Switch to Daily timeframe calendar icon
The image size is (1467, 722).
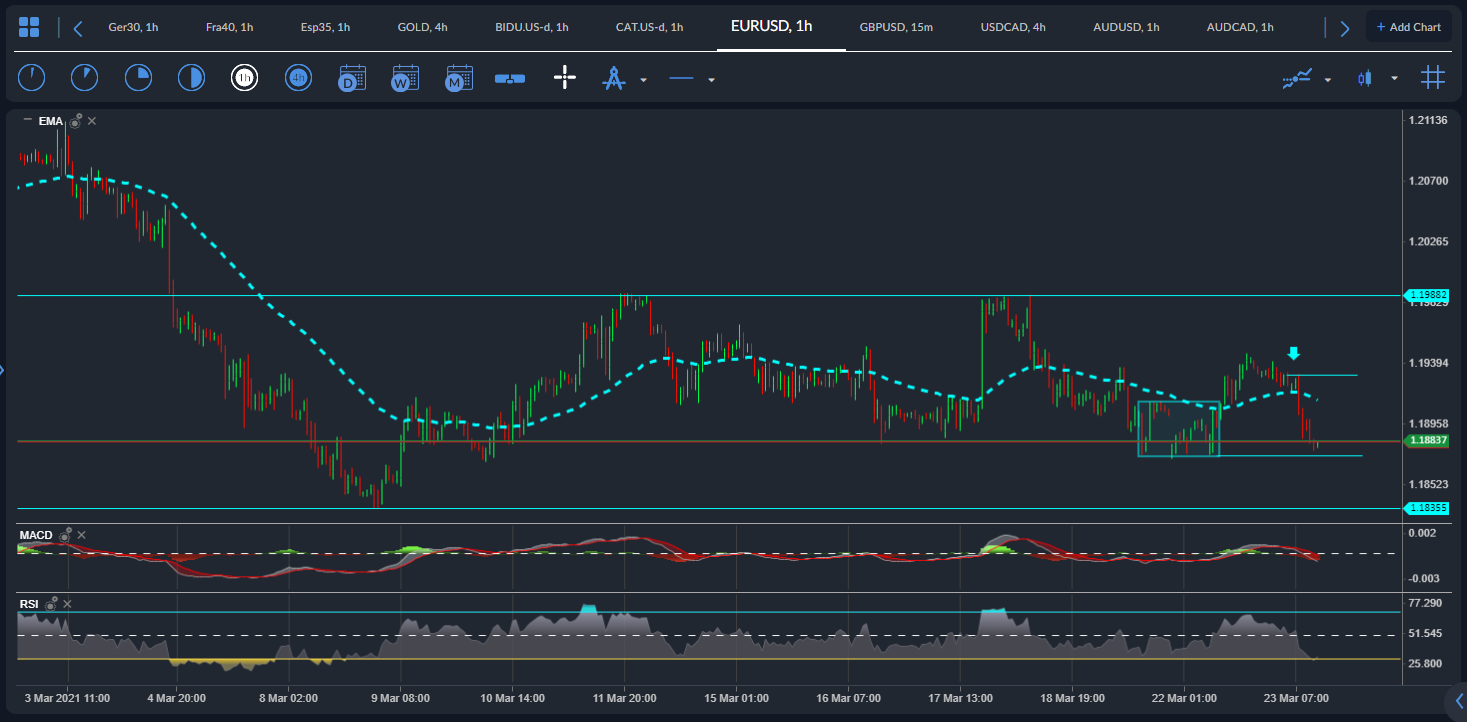[x=352, y=77]
